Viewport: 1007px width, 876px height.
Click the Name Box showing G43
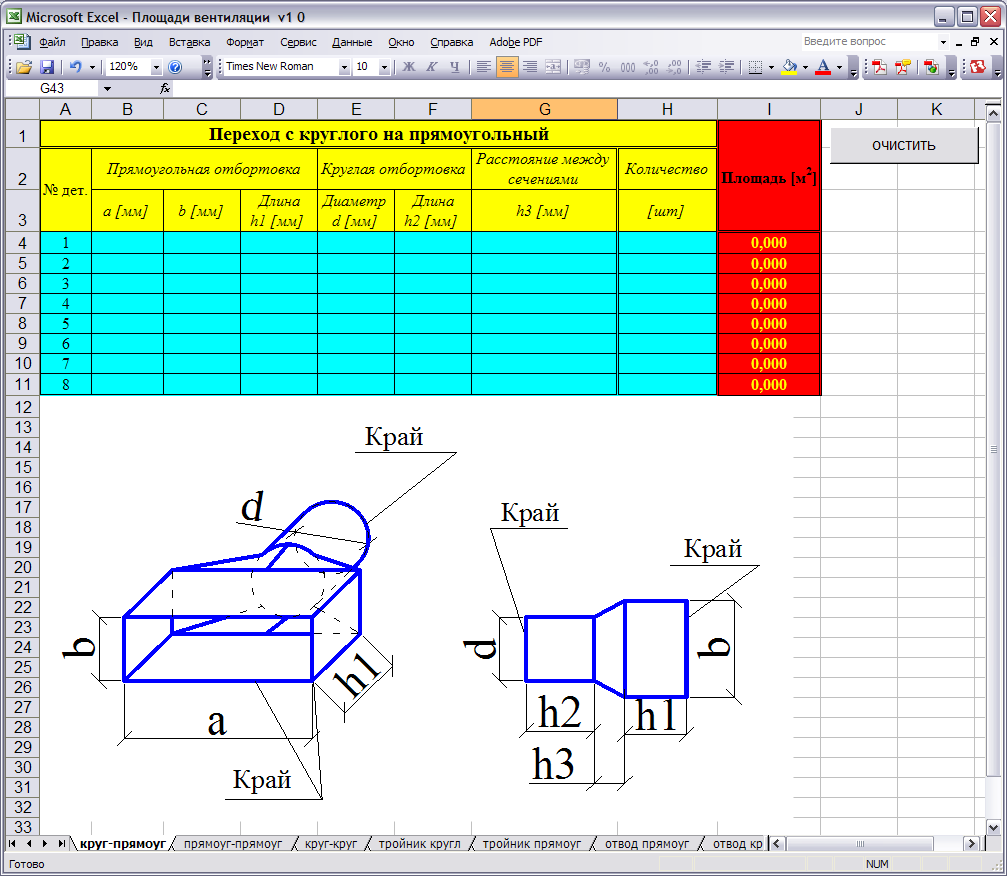(x=52, y=89)
